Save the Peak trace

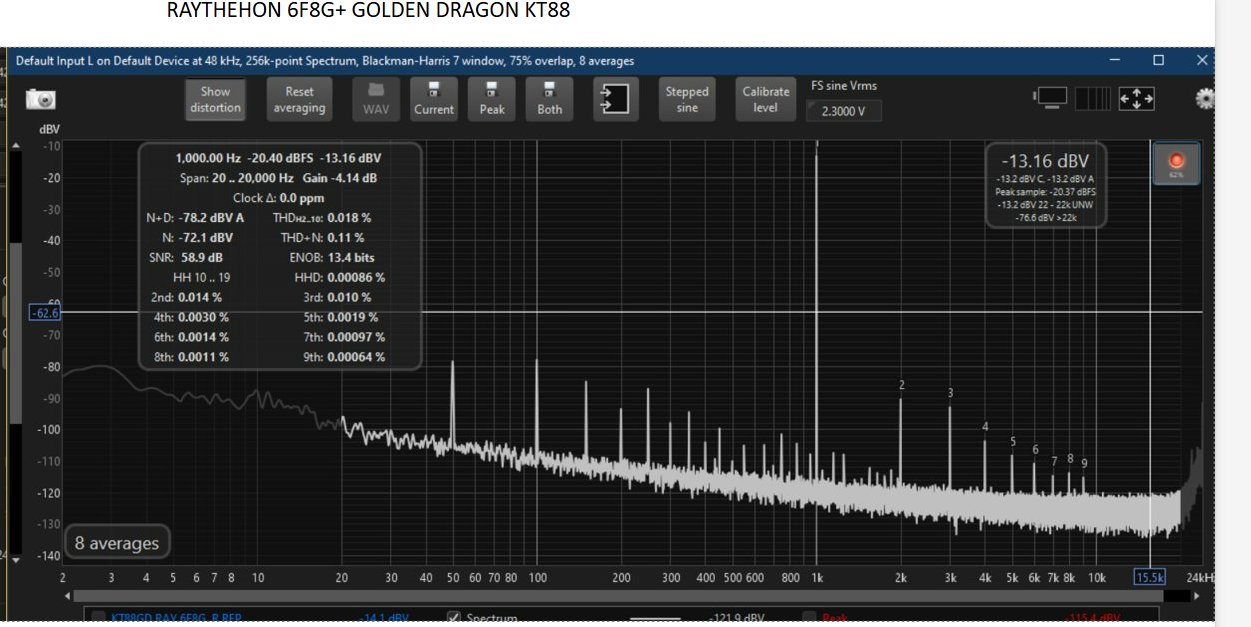[492, 99]
